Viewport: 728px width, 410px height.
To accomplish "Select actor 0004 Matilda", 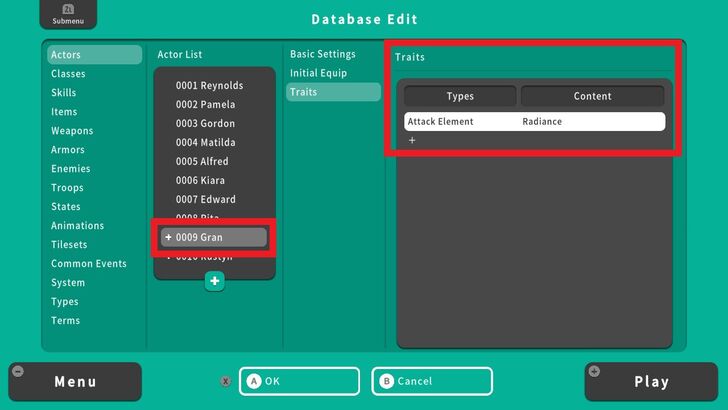I will pos(206,143).
